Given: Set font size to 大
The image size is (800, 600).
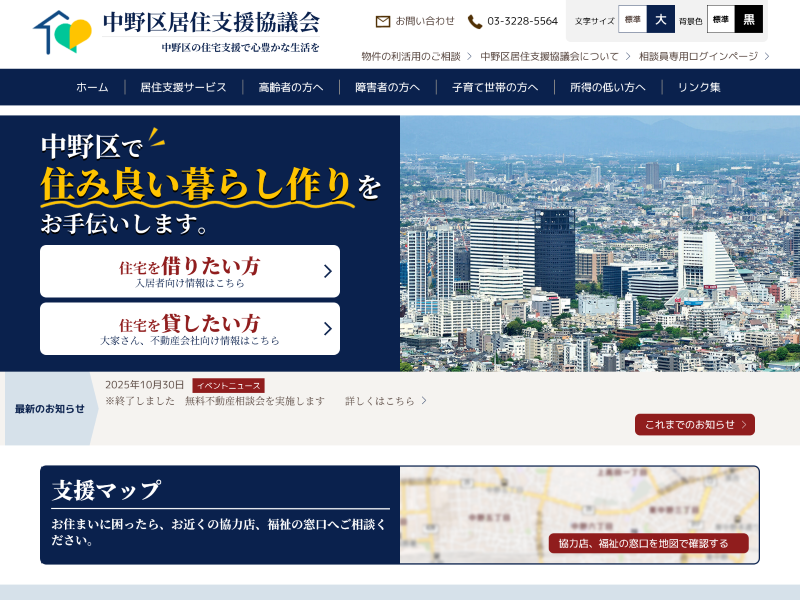Looking at the screenshot, I should pos(660,19).
